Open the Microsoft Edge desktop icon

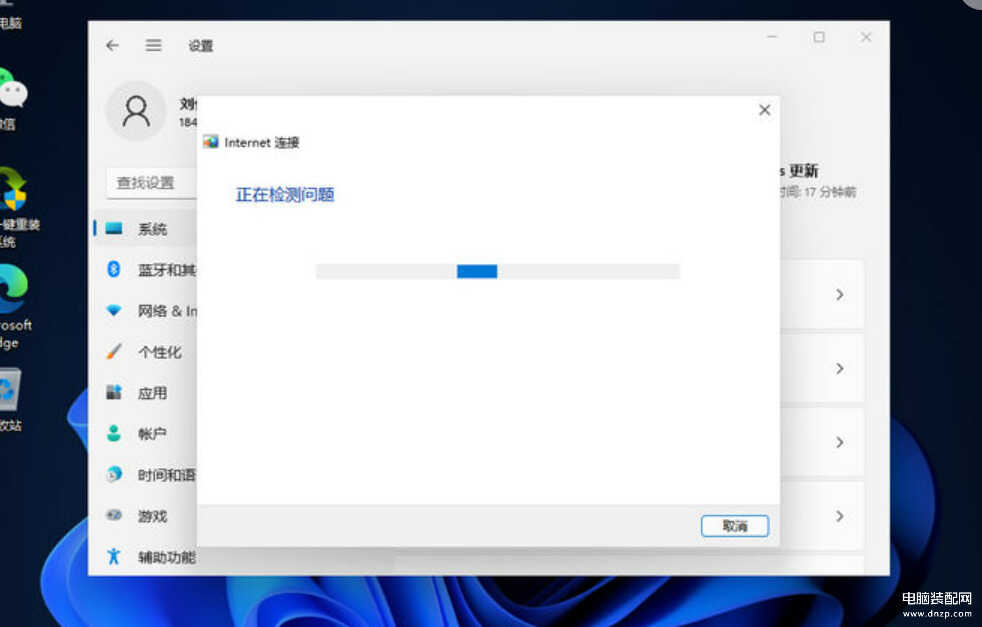[x=13, y=288]
